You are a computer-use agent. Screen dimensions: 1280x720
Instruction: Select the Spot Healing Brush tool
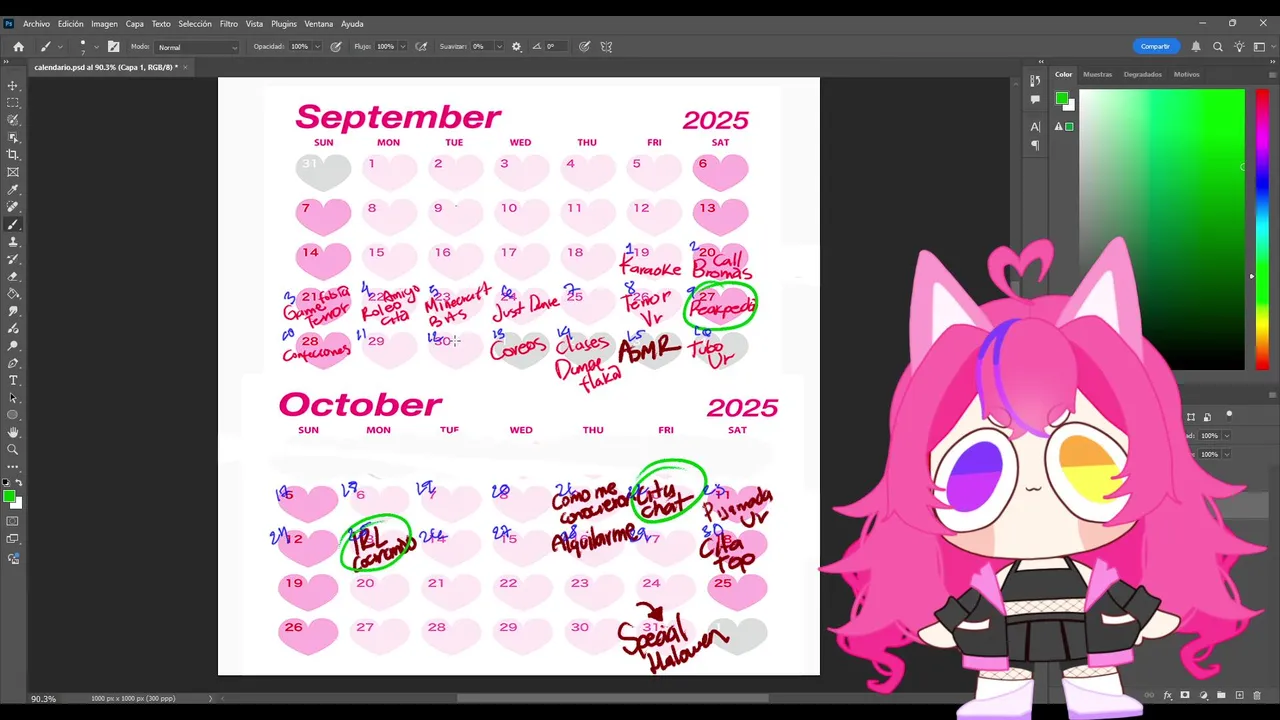(13, 207)
